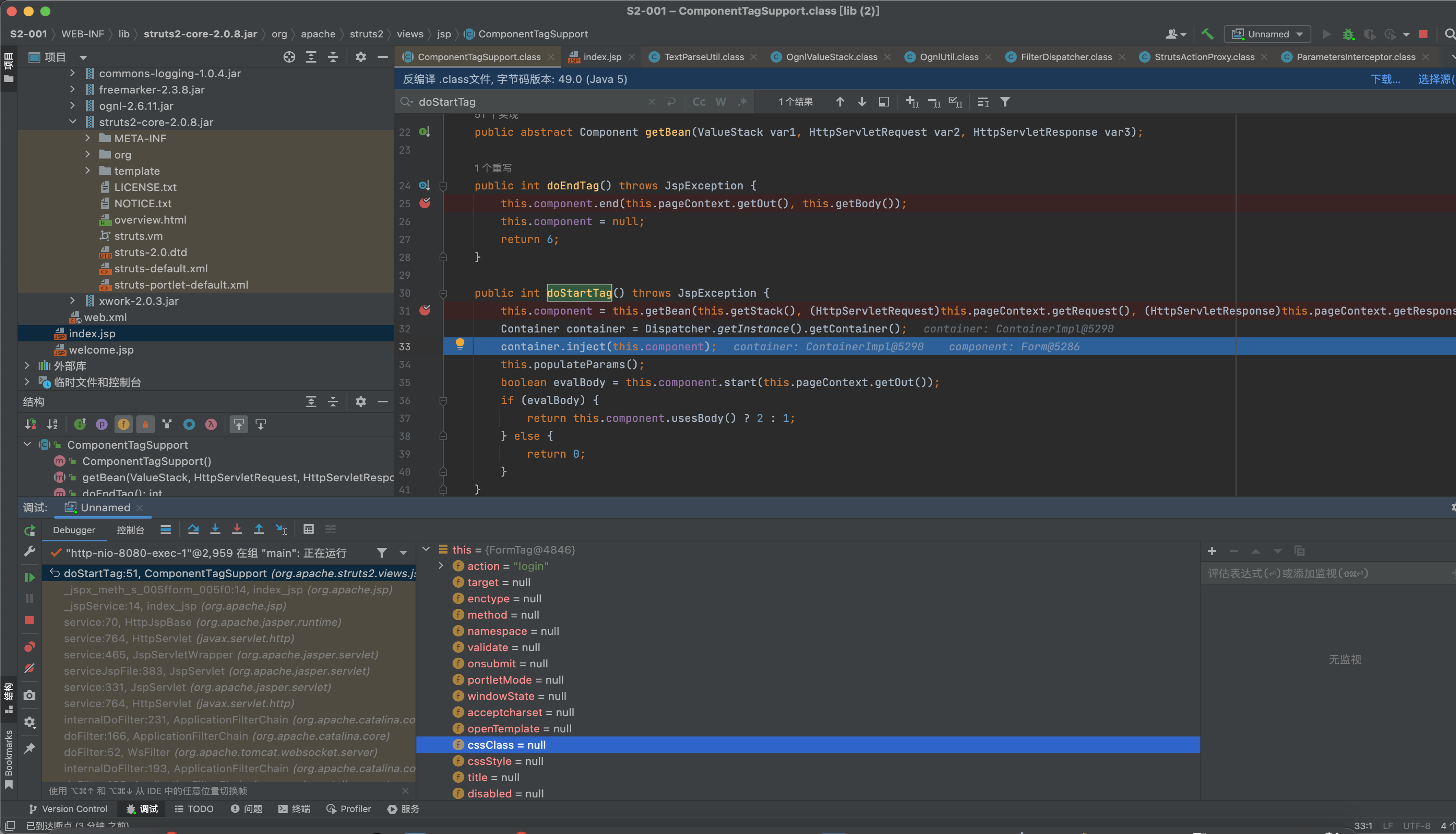The width and height of the screenshot is (1456, 834).
Task: Filter frames funnel in thread panel
Action: point(382,553)
